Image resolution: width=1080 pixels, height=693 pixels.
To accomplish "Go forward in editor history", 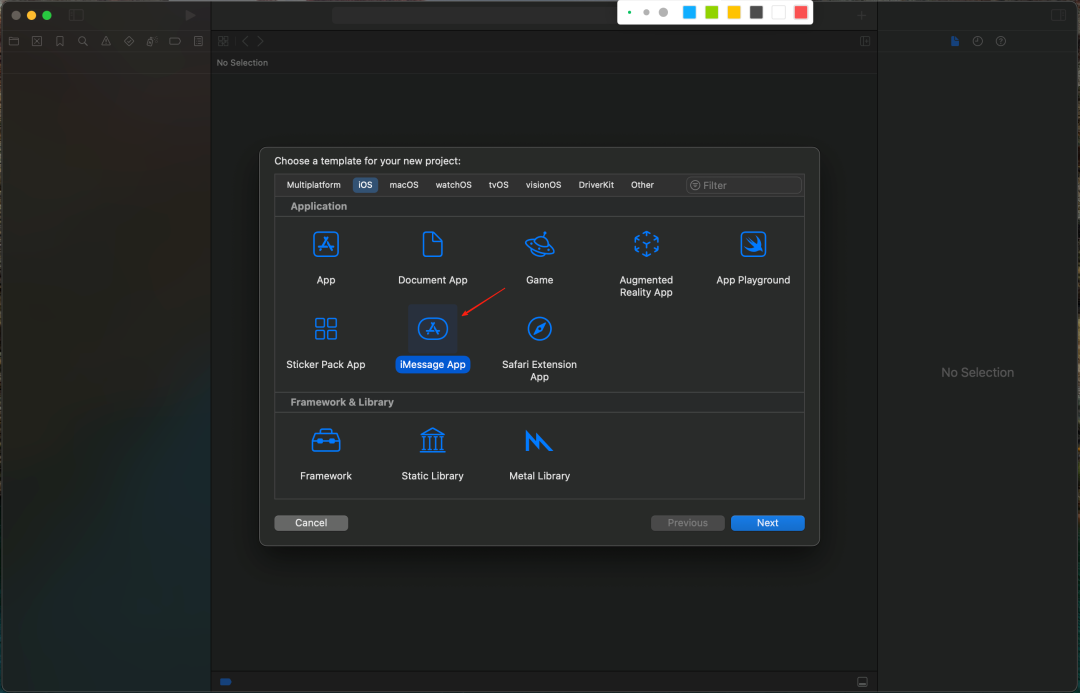I will (x=260, y=41).
